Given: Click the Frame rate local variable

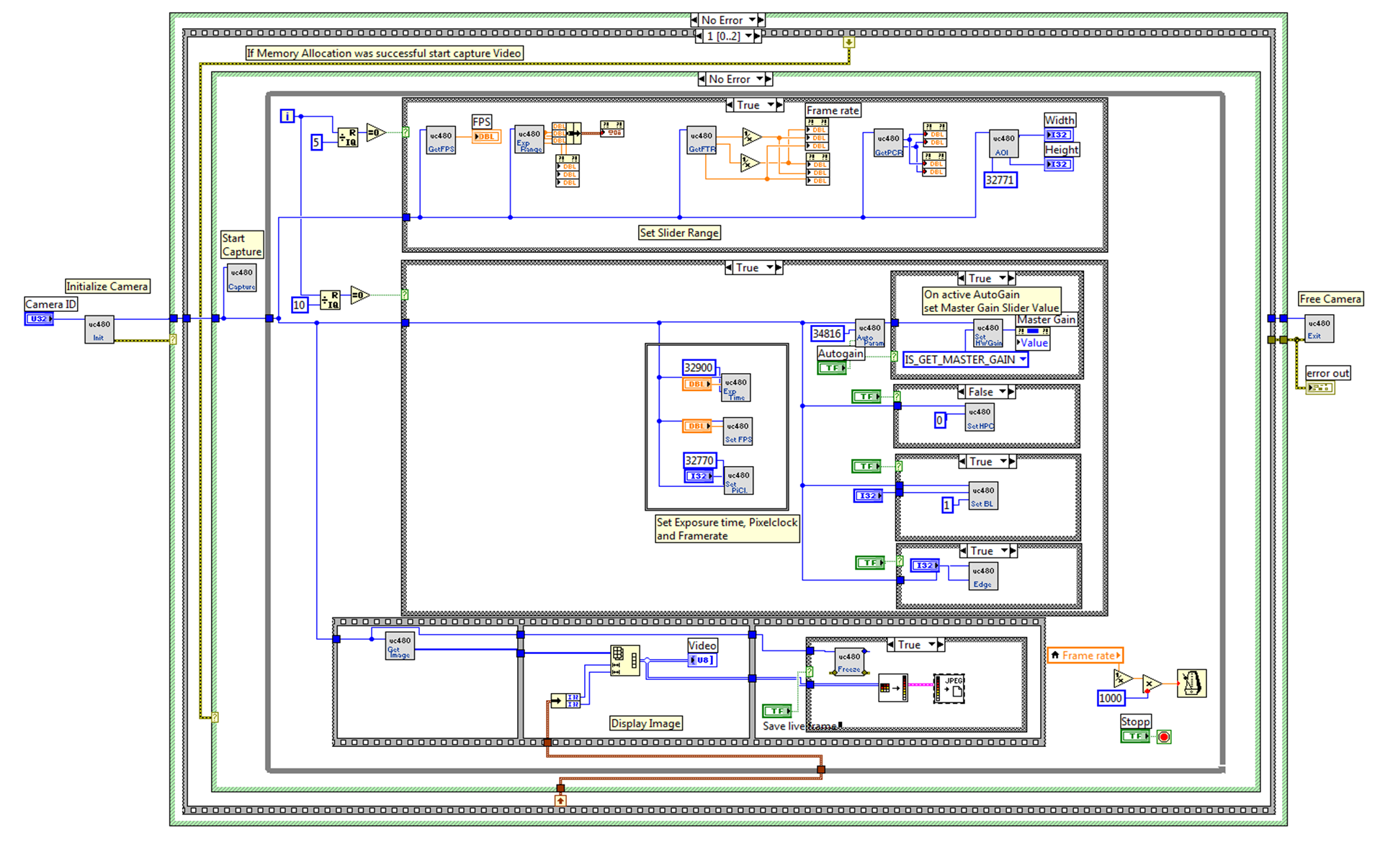Looking at the screenshot, I should (1085, 656).
